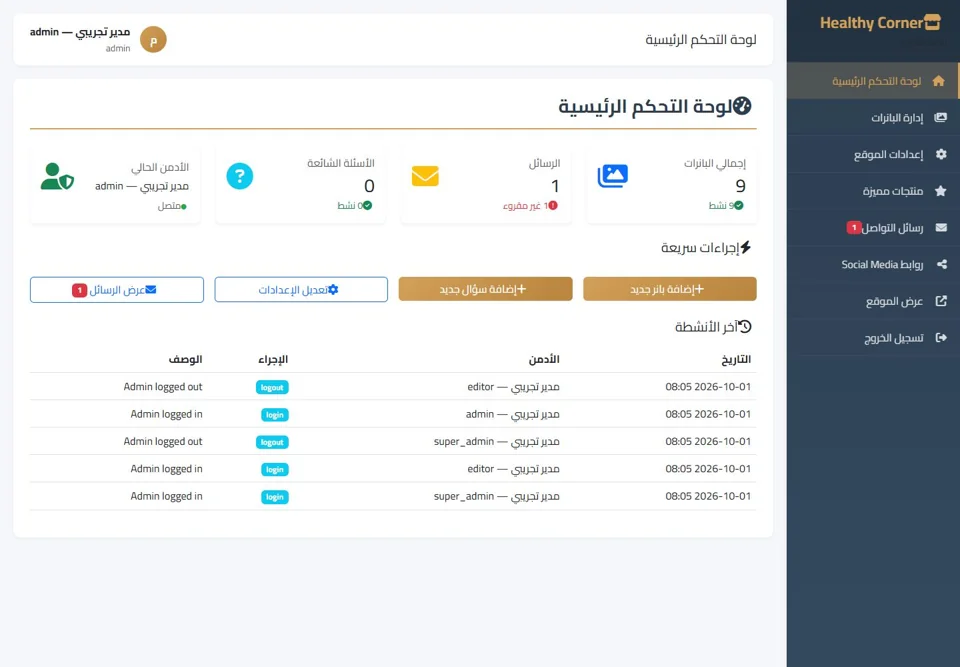This screenshot has height=667, width=960.
Task: Choose تسجيل الخروج in the sidebar
Action: click(873, 337)
